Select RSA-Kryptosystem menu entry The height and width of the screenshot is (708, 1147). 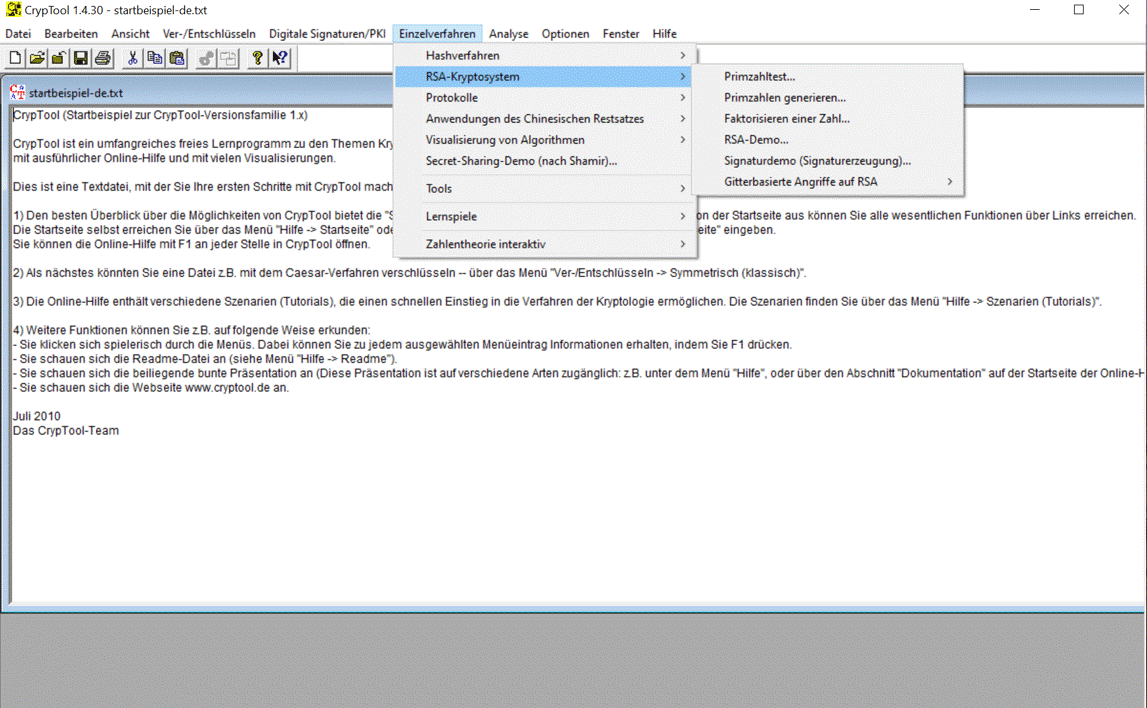click(x=546, y=77)
